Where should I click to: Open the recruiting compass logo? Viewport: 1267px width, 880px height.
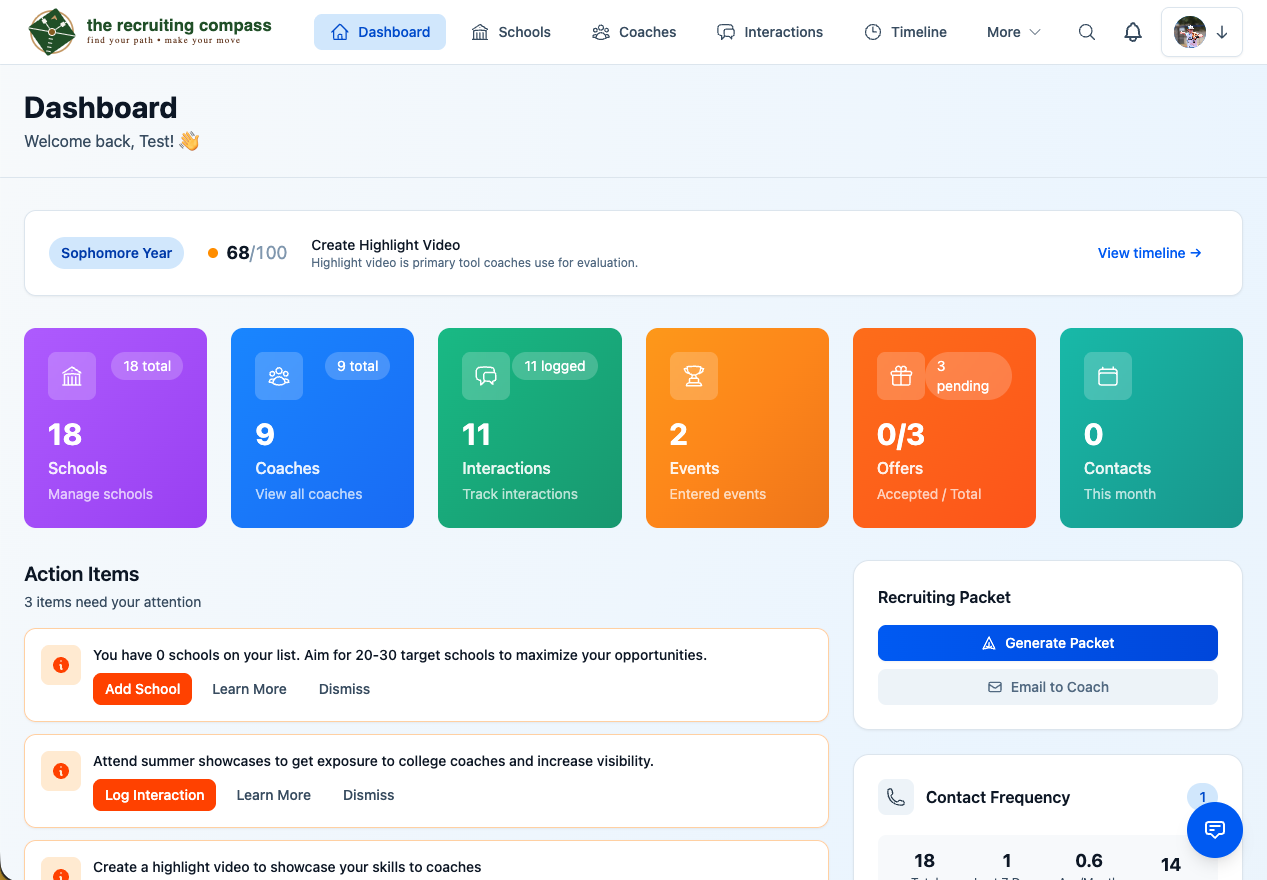[x=52, y=31]
